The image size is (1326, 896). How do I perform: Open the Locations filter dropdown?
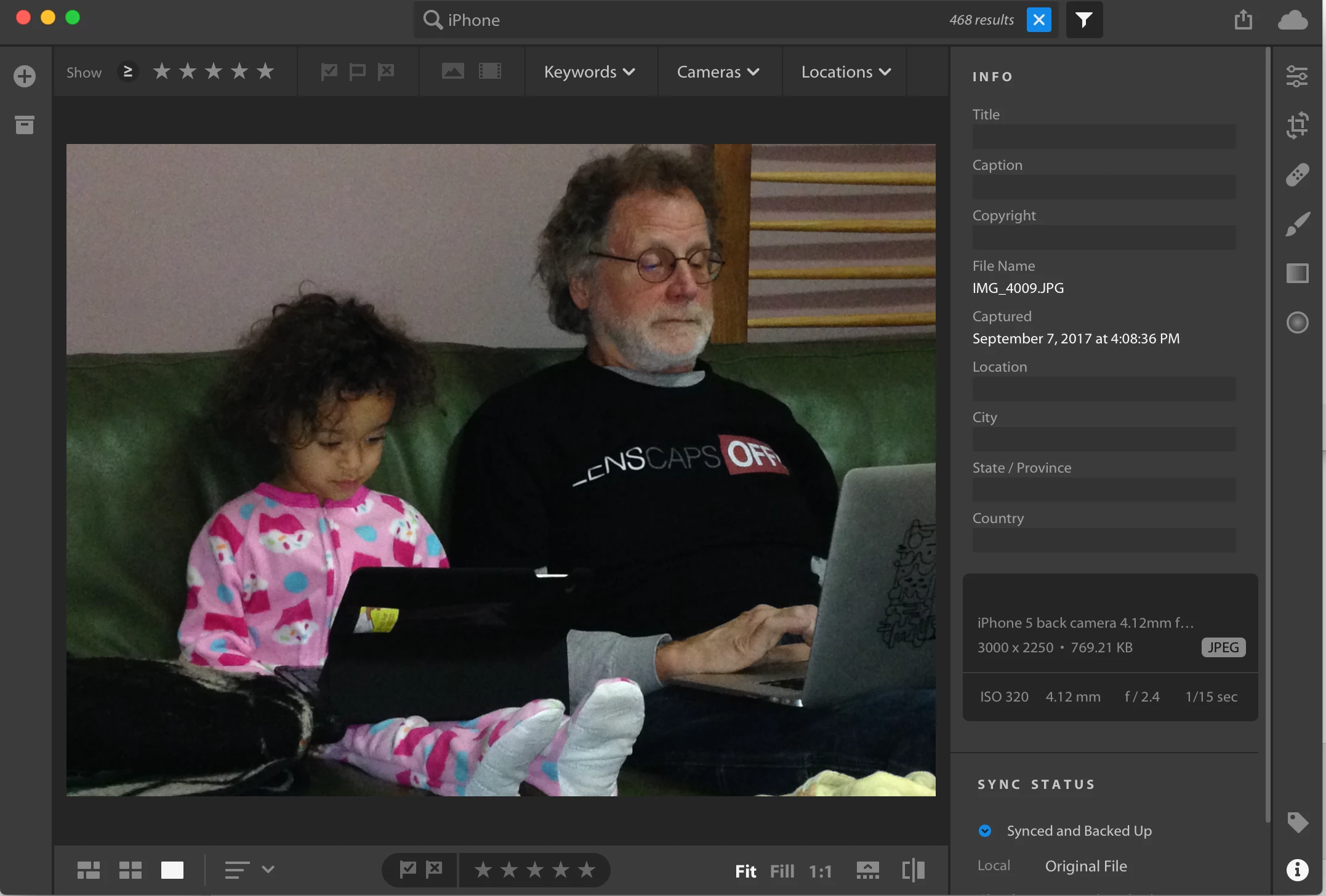coord(846,72)
